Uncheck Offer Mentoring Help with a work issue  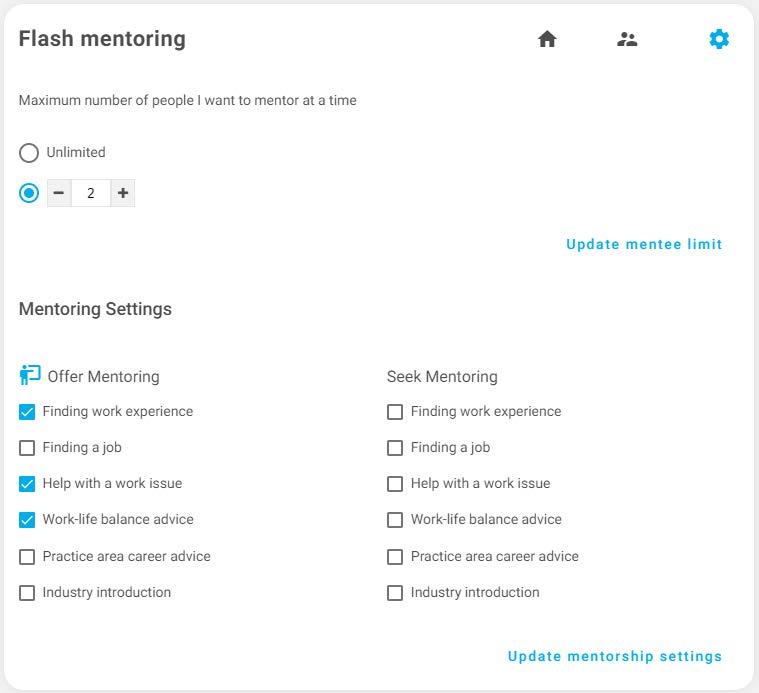point(27,484)
